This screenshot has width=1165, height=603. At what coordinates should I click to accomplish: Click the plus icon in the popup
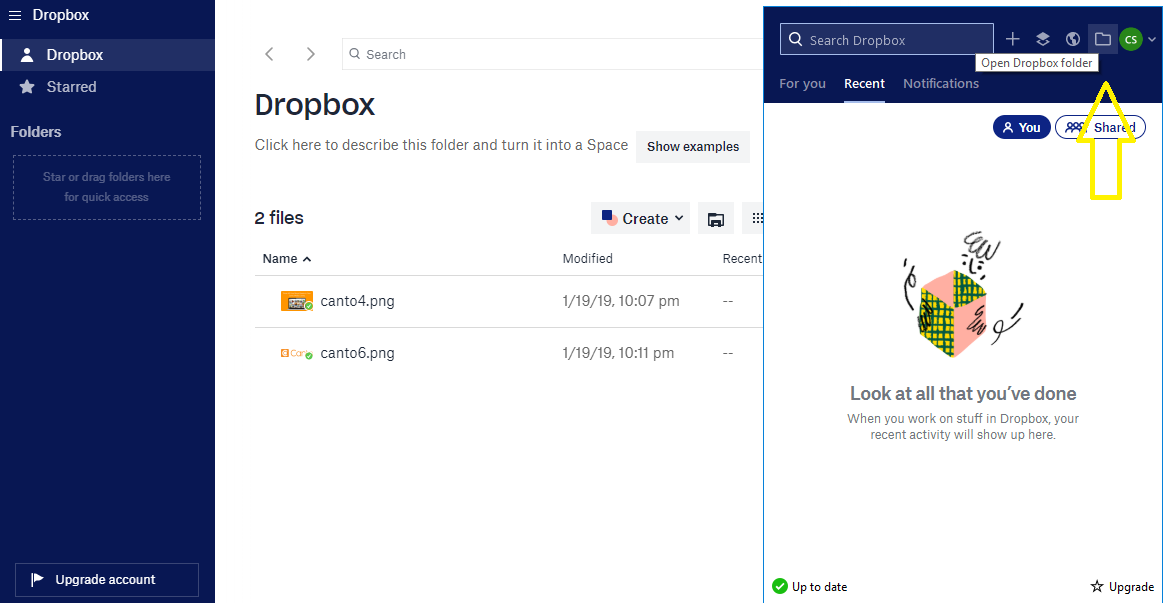(x=1013, y=39)
